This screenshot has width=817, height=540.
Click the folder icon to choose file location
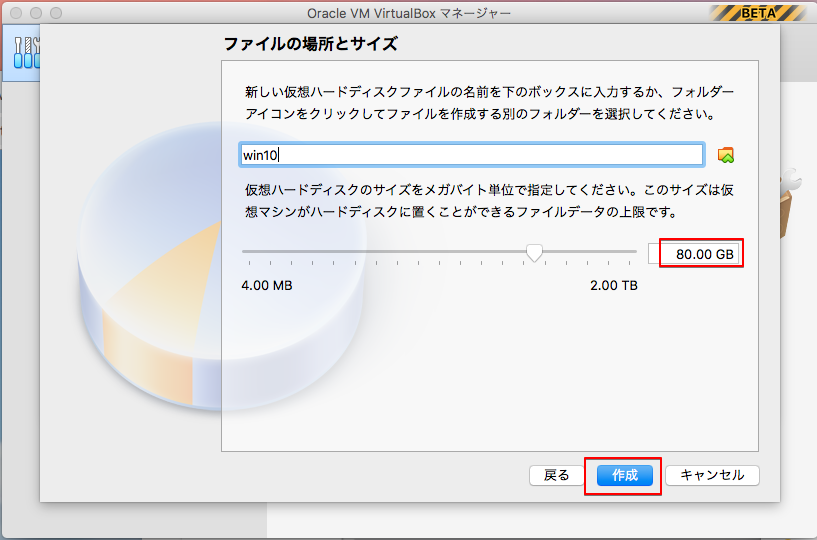[726, 155]
